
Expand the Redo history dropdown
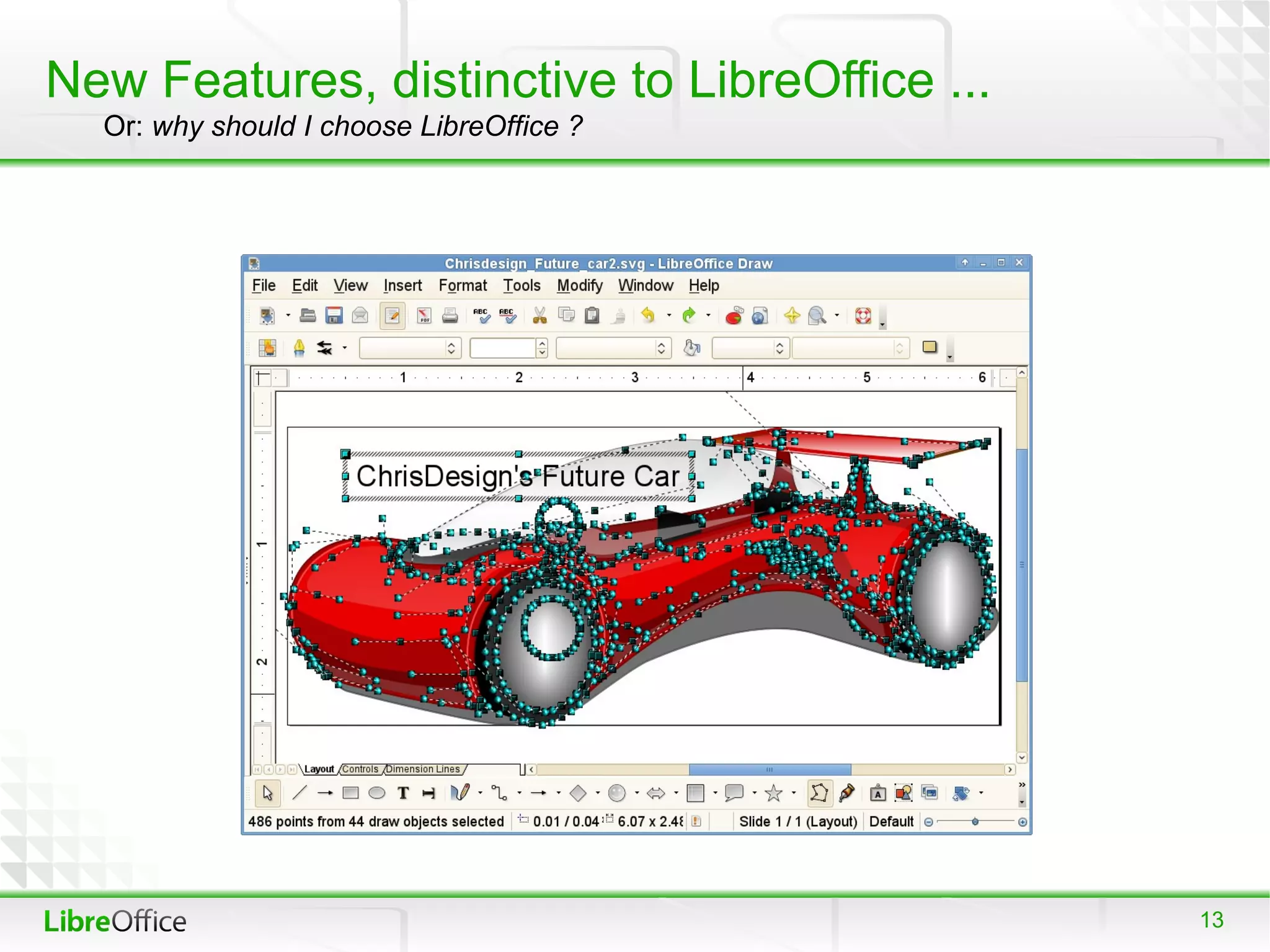click(708, 316)
